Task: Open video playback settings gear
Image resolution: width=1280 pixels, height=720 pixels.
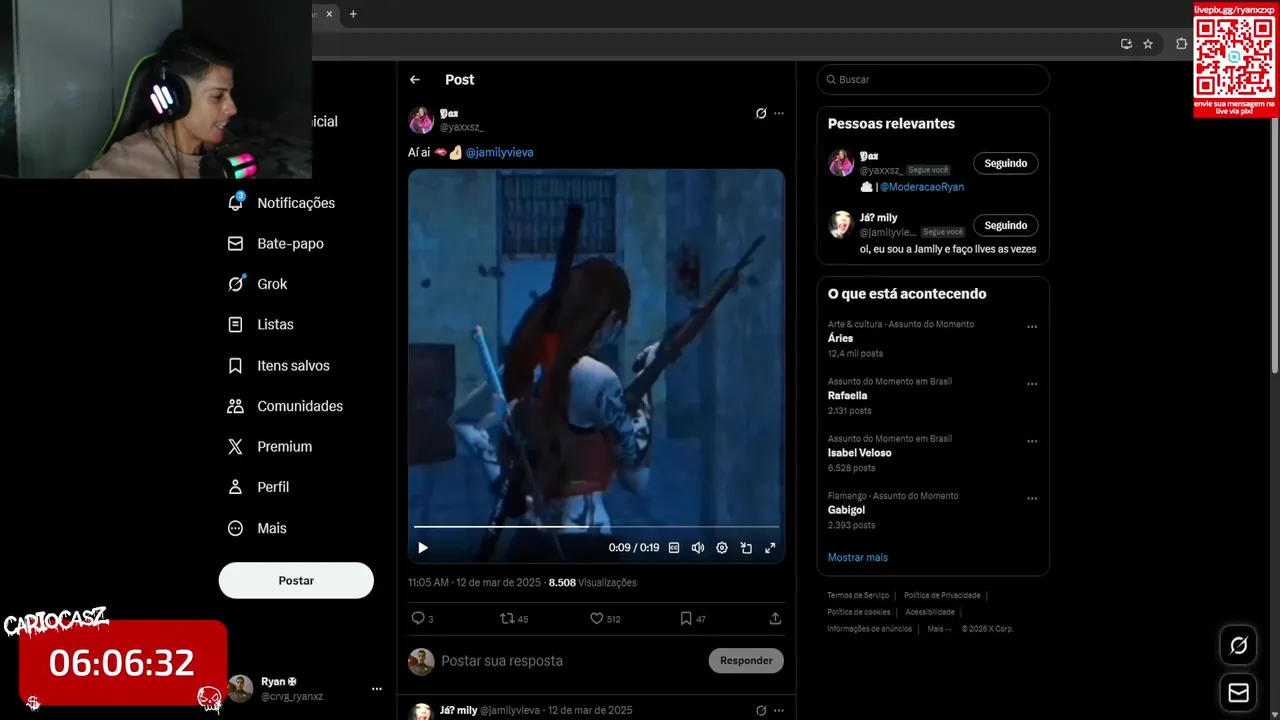Action: pyautogui.click(x=722, y=548)
